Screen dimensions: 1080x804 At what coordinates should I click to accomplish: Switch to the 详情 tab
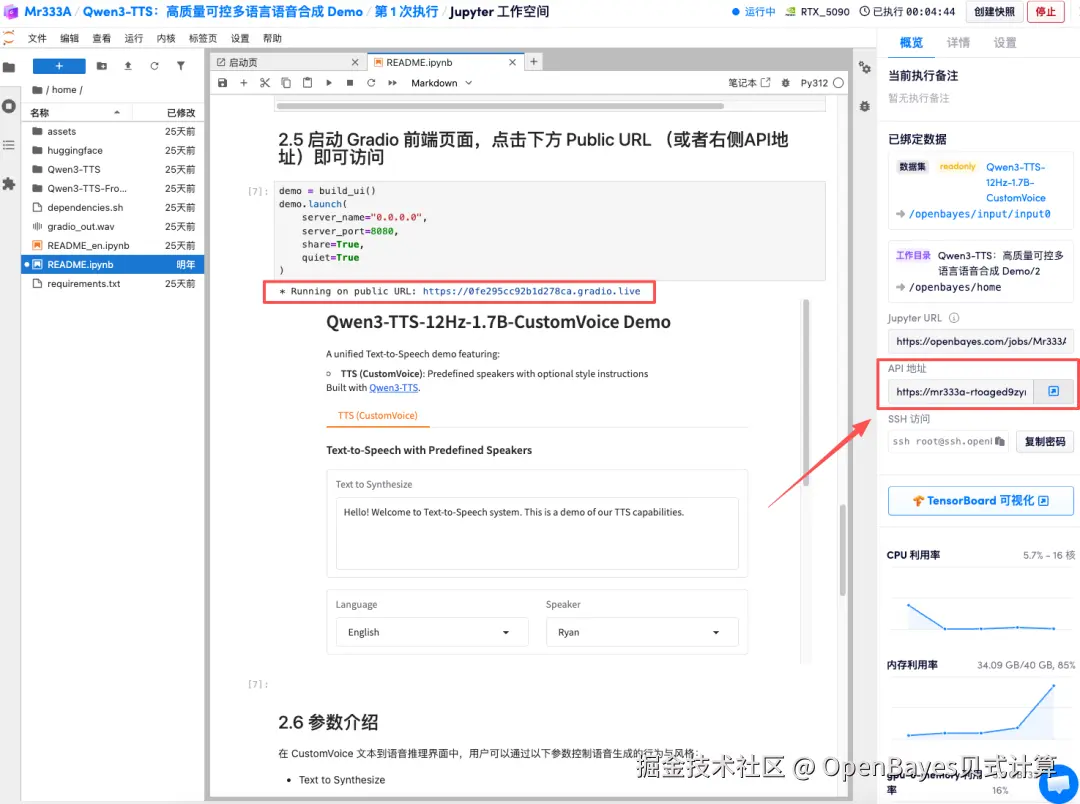click(x=958, y=43)
